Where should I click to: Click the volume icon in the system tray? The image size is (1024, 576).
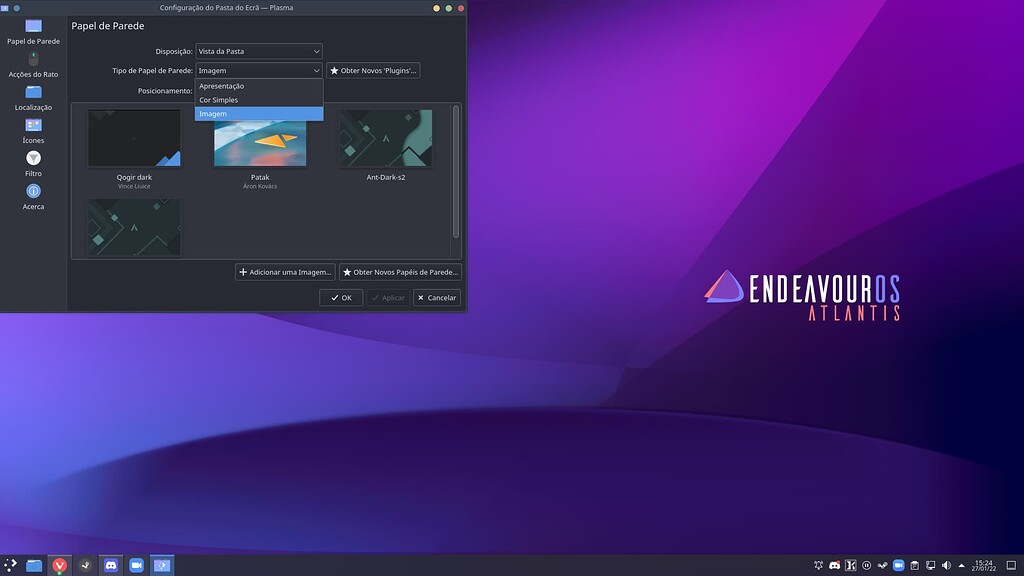pyautogui.click(x=945, y=565)
